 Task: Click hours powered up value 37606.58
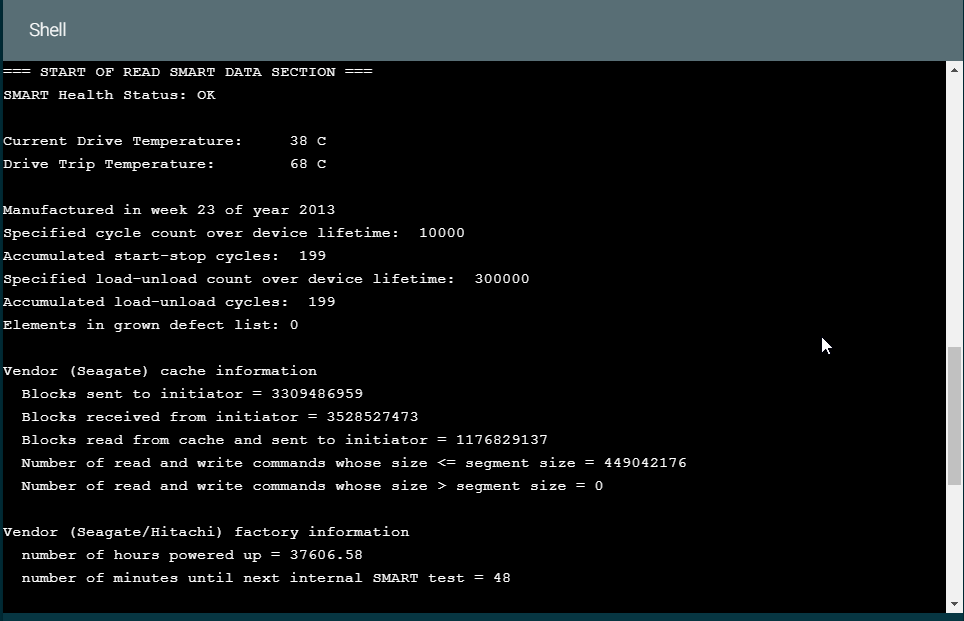click(326, 555)
